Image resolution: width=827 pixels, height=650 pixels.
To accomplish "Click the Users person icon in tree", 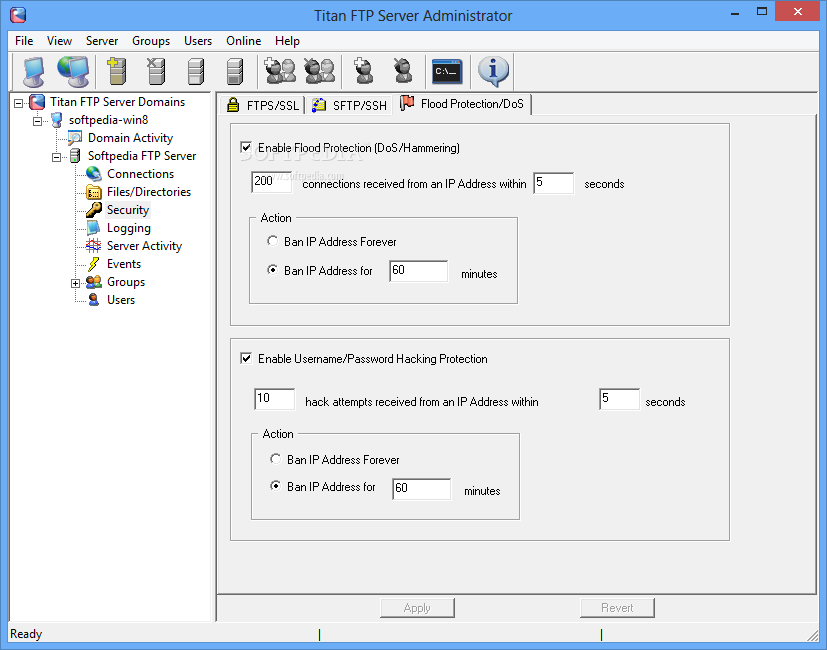I will click(x=94, y=300).
